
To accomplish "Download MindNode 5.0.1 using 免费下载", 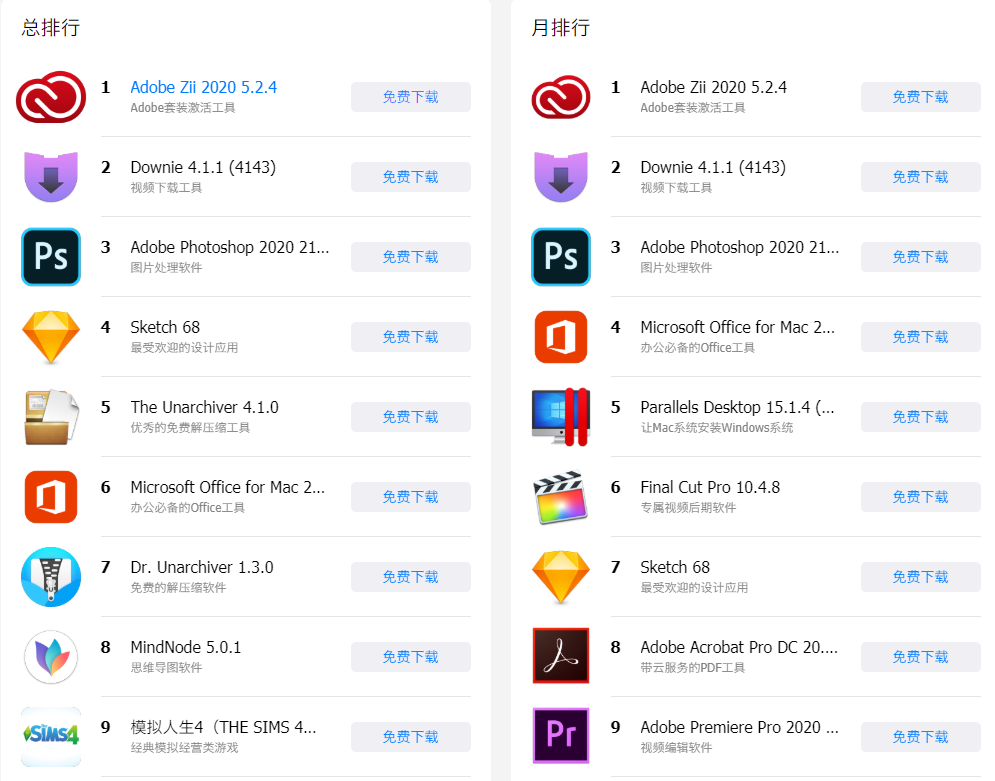I will 411,657.
